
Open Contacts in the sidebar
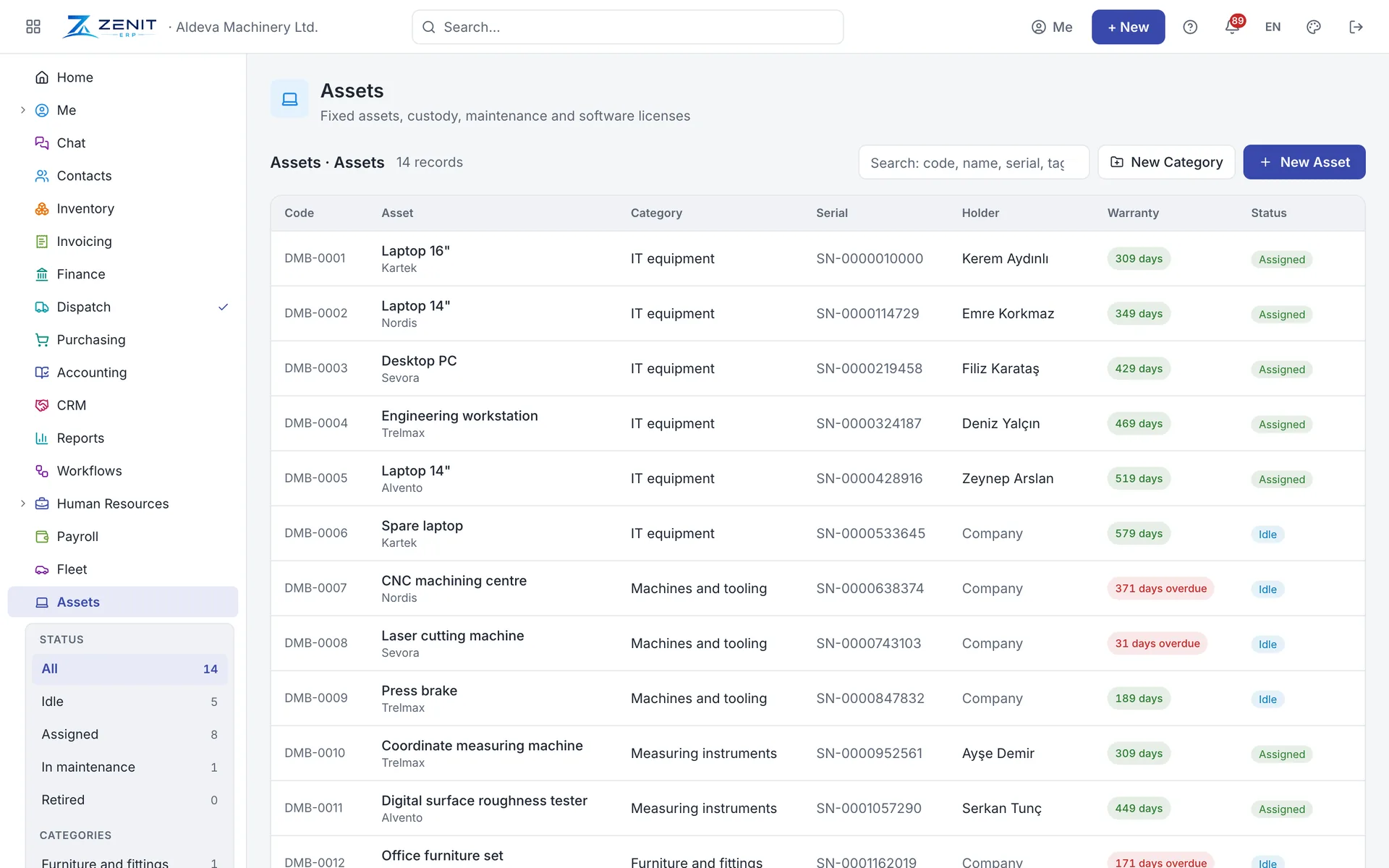[x=123, y=176]
